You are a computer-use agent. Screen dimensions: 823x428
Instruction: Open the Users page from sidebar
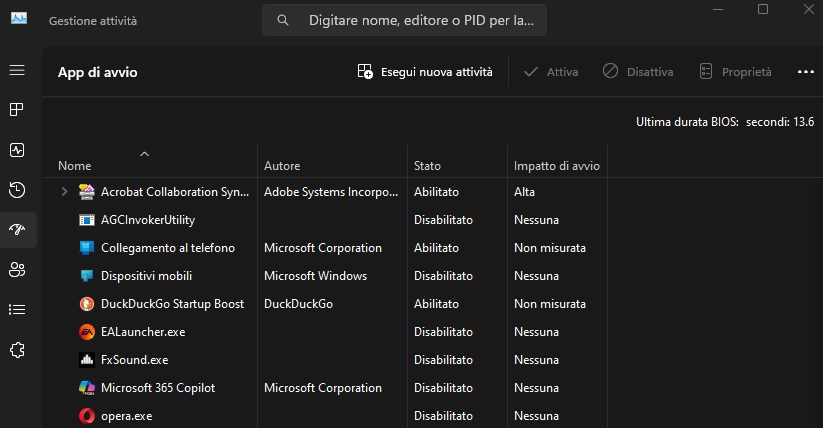point(17,269)
